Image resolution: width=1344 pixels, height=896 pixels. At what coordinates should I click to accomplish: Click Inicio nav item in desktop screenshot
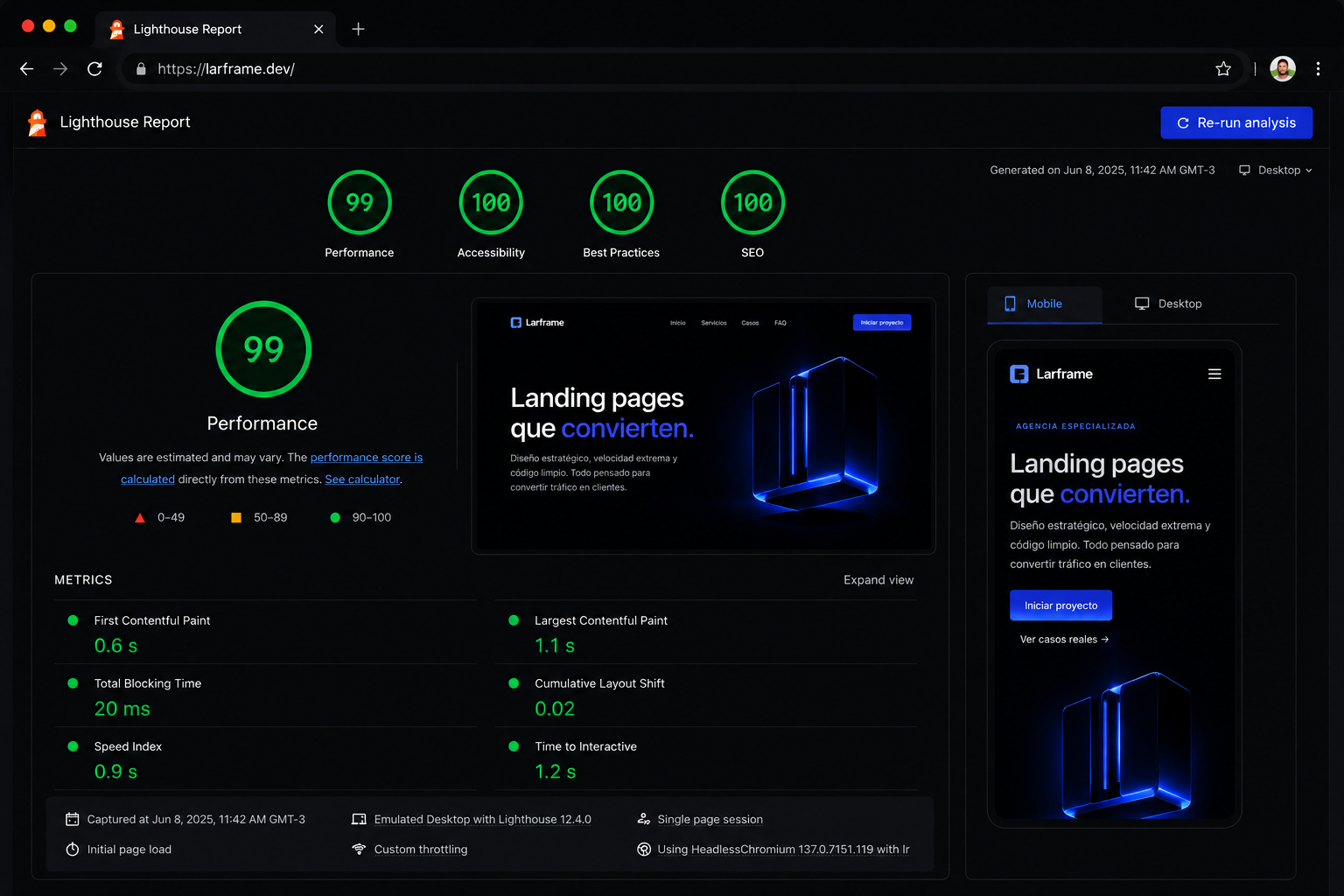tap(678, 323)
